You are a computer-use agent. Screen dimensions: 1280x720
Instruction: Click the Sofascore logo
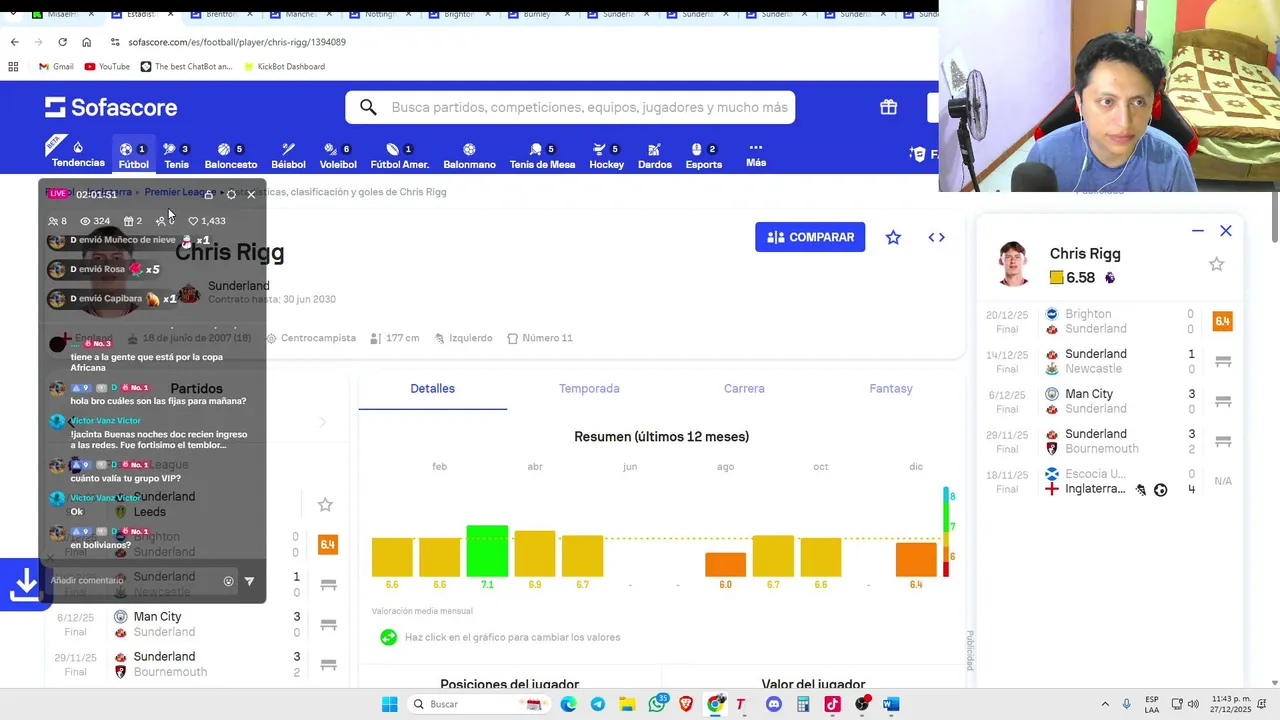(111, 107)
